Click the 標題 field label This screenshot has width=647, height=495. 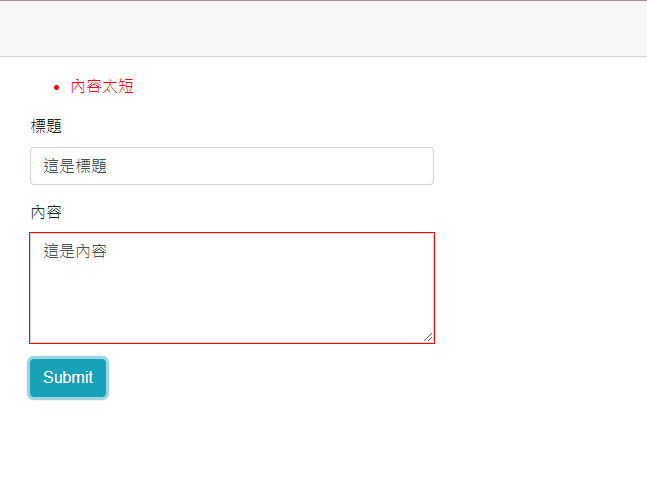click(x=46, y=126)
